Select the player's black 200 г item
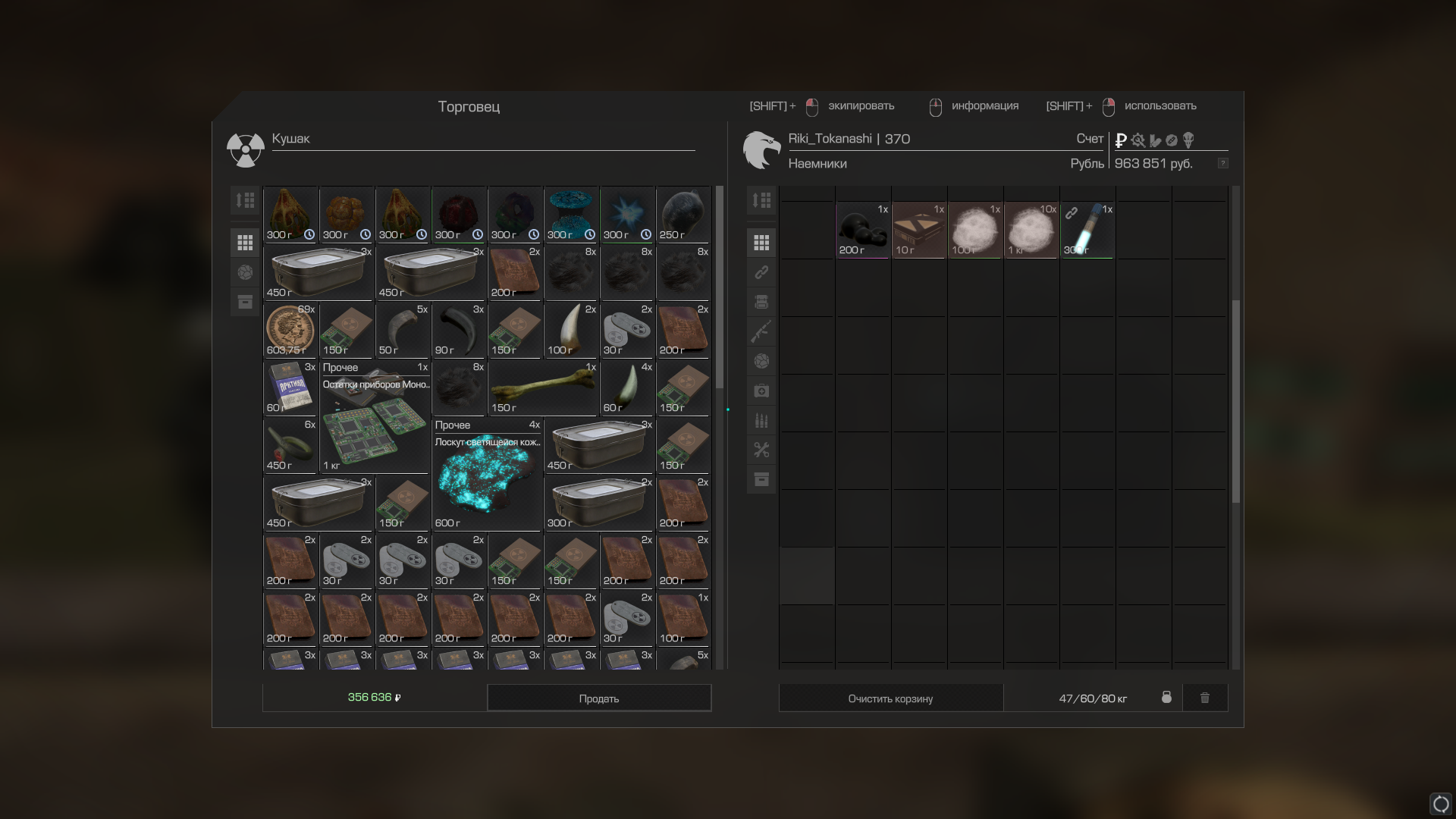Viewport: 1456px width, 819px height. (863, 230)
